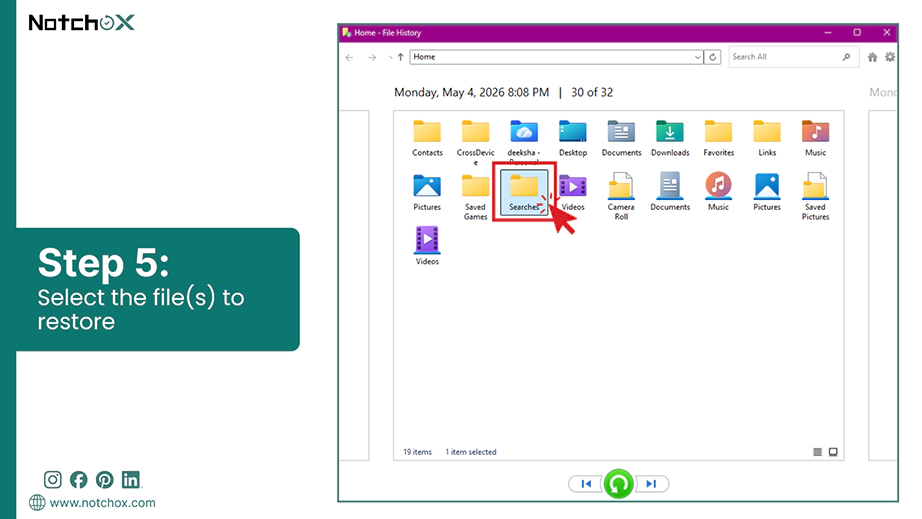Select the Saved Games folder
This screenshot has height=519, width=922.
click(475, 197)
